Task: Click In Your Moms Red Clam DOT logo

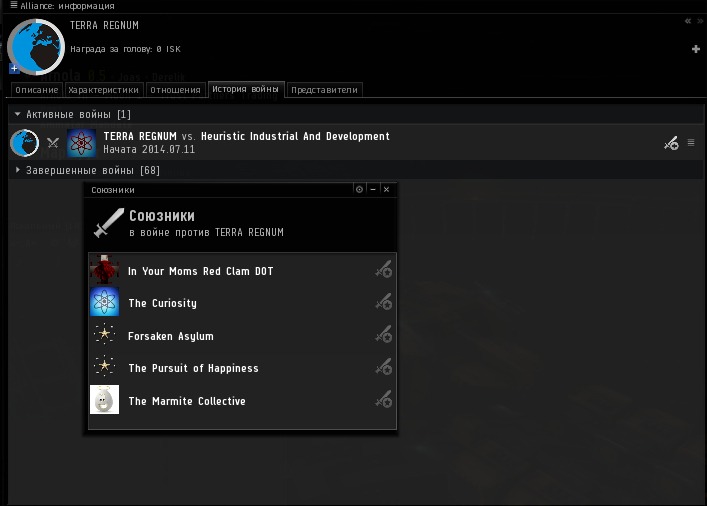Action: pyautogui.click(x=105, y=269)
